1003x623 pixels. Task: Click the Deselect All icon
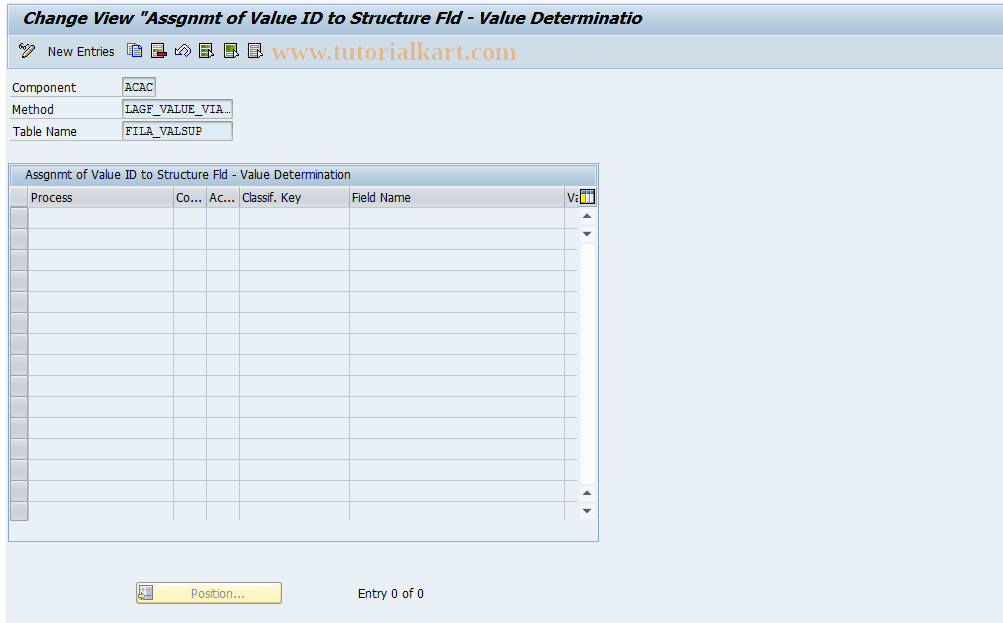pyautogui.click(x=255, y=51)
